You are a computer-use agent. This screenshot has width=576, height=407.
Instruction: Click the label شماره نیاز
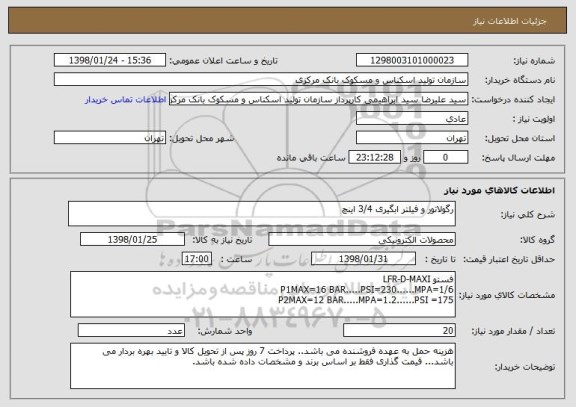coord(534,61)
